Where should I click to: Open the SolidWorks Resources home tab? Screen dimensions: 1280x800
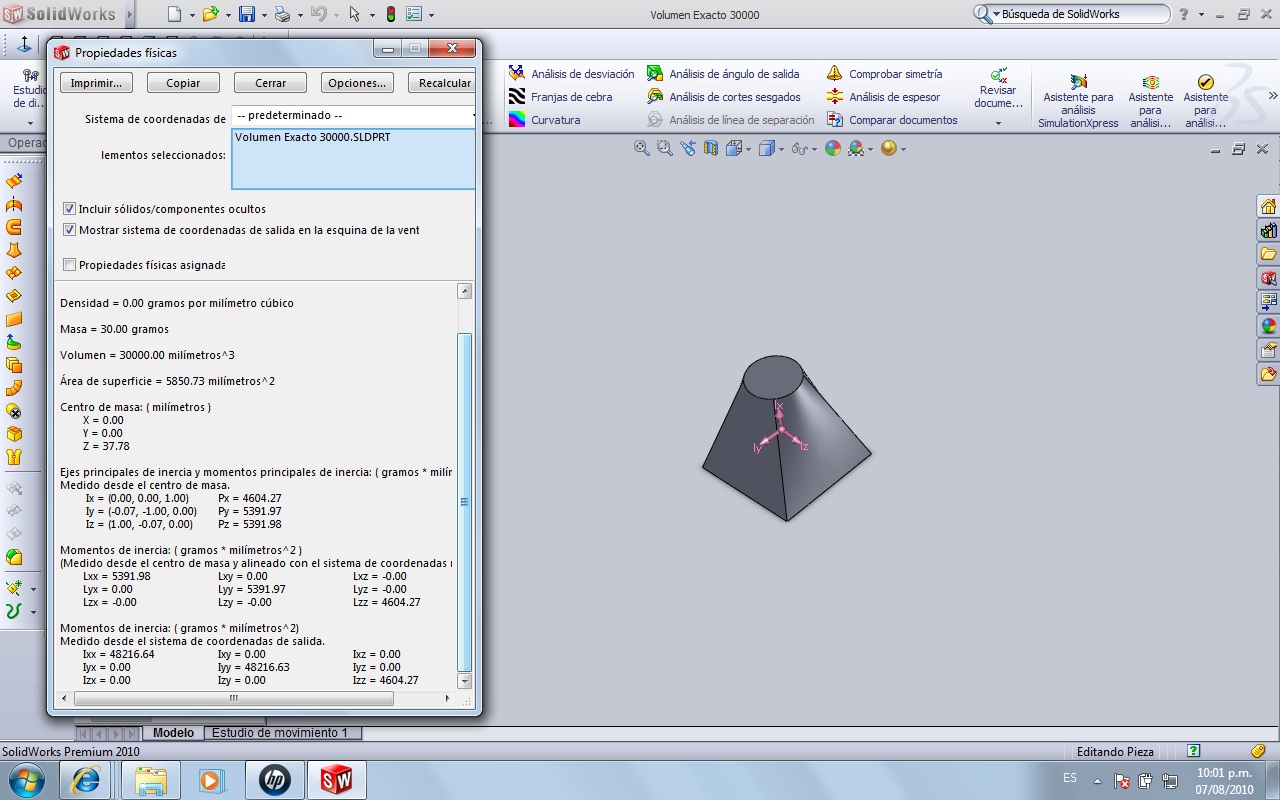pyautogui.click(x=1268, y=206)
